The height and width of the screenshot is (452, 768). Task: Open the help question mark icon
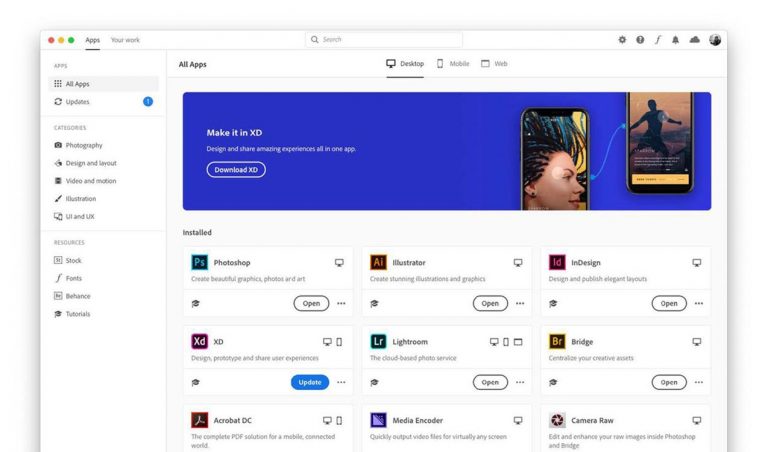click(x=640, y=40)
